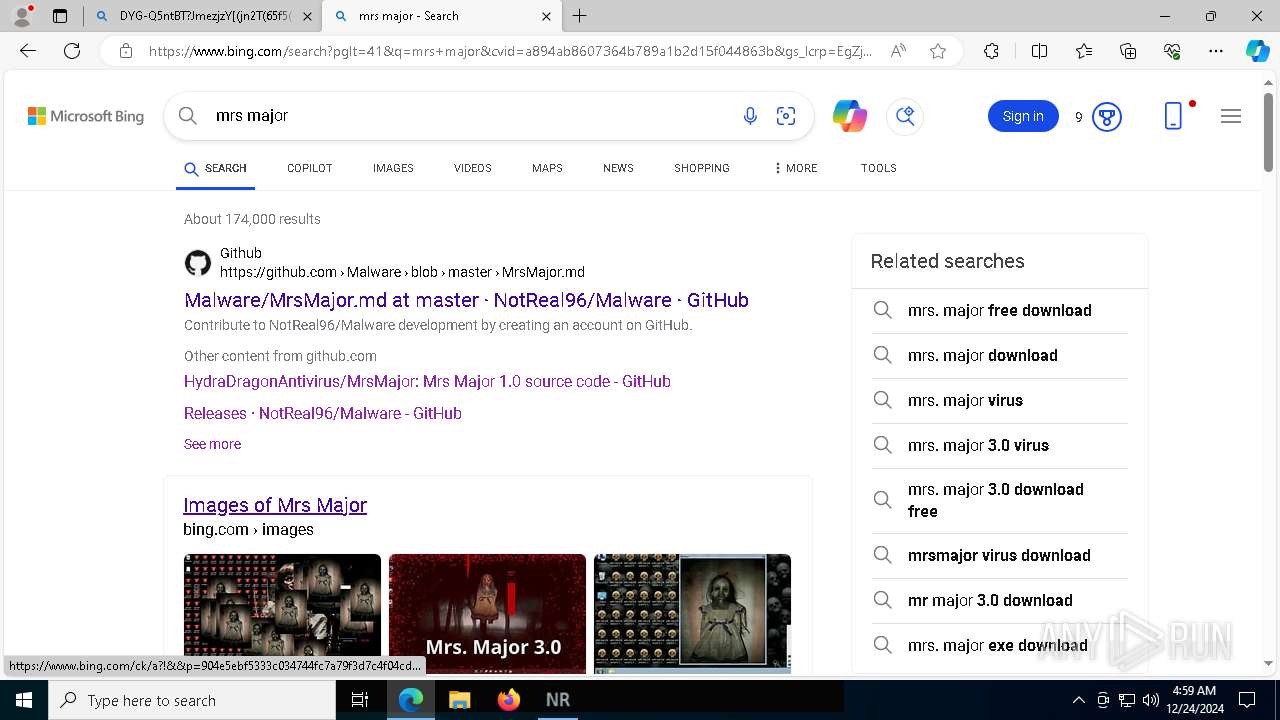Switch to the DYG-Q5ntBT browser tab
Viewport: 1280px width, 720px height.
(204, 16)
